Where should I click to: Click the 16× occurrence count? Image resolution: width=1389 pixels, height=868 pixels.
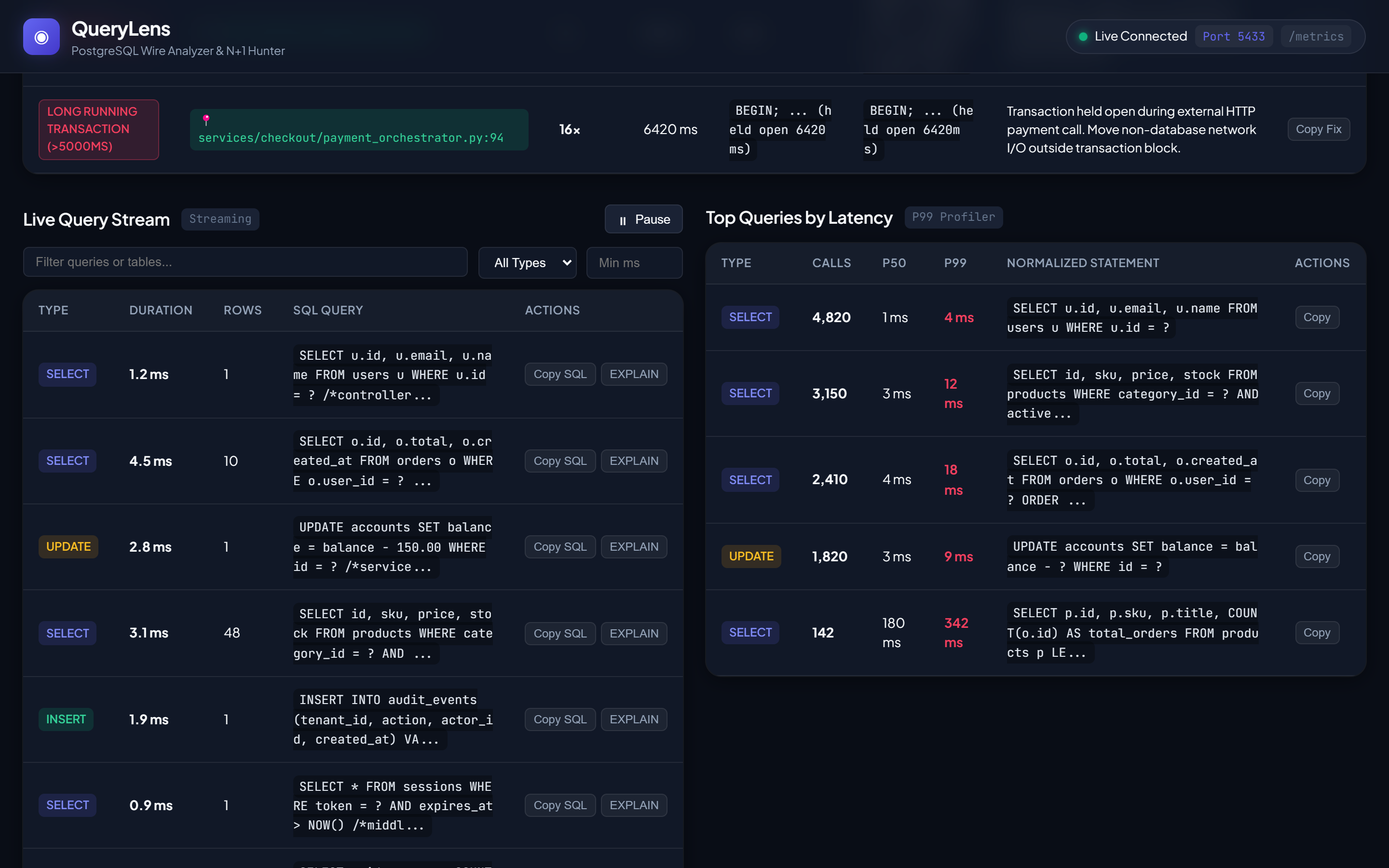coord(570,129)
